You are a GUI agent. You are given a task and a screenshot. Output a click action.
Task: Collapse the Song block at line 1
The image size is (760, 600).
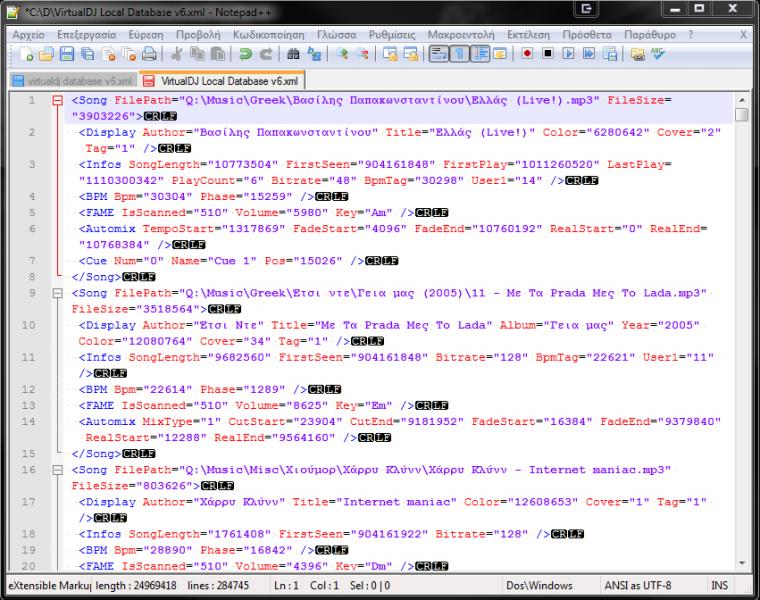click(57, 101)
